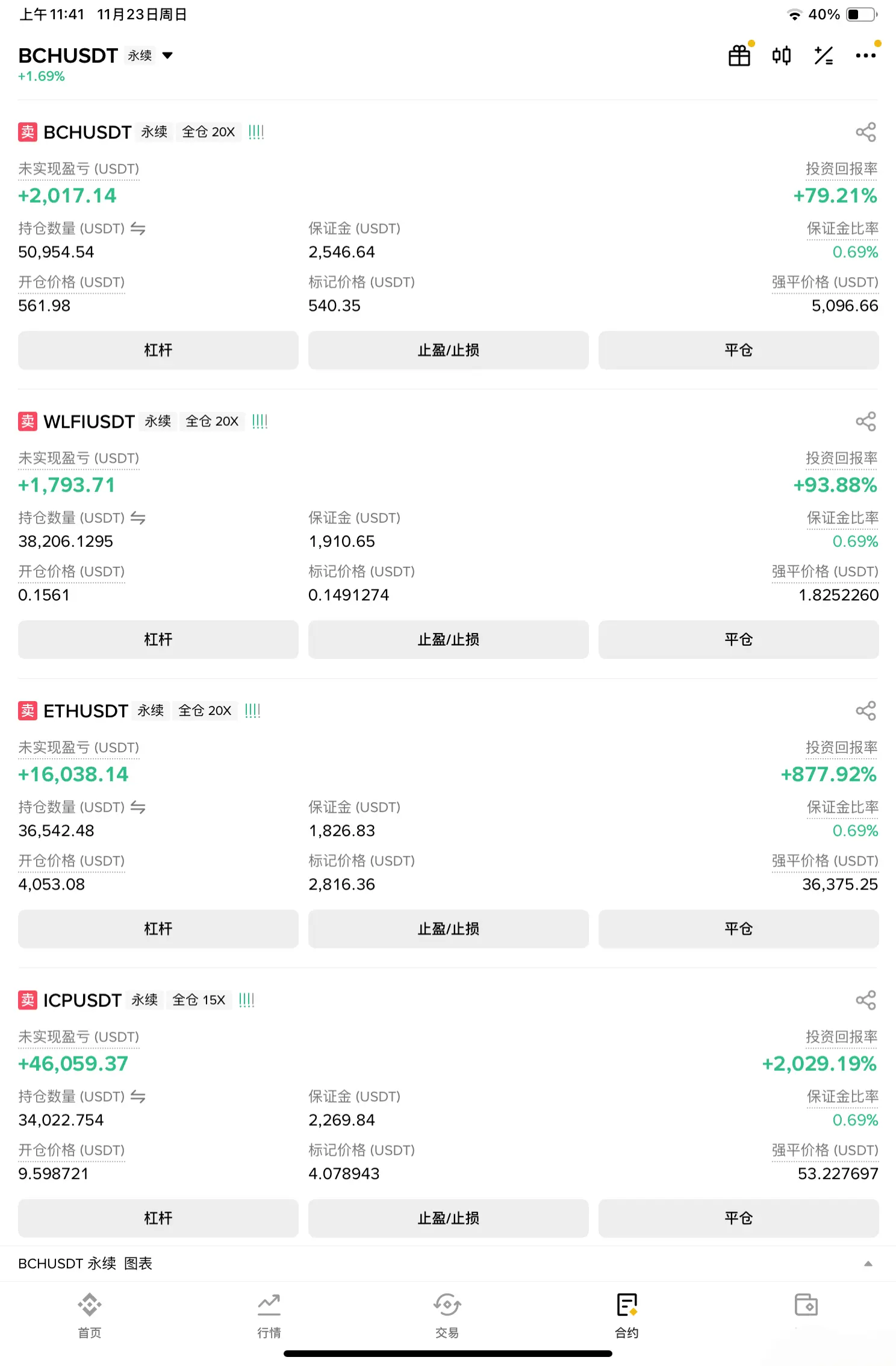Open the BCHUSDT pair selector dropdown arrow
Screen dimensions: 896x1366
[168, 55]
